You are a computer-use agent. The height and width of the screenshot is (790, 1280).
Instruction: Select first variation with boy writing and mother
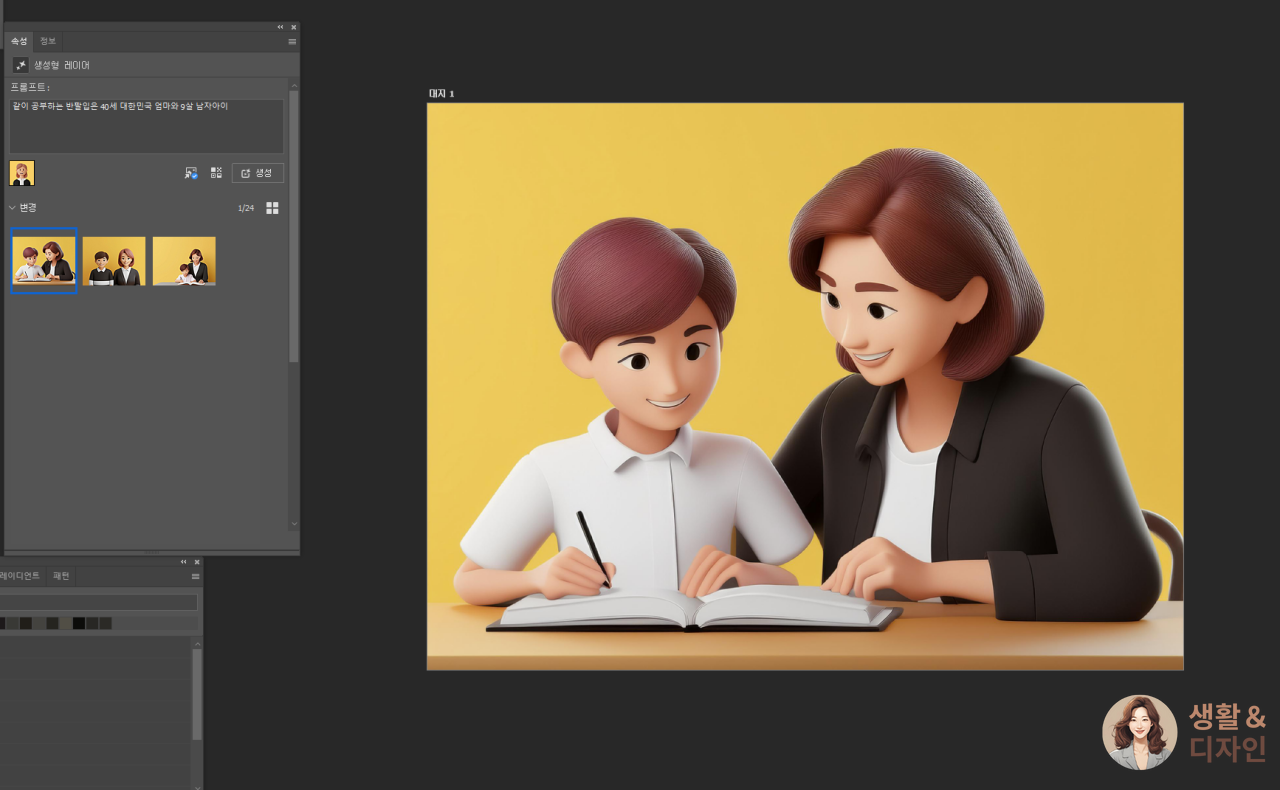click(x=44, y=261)
